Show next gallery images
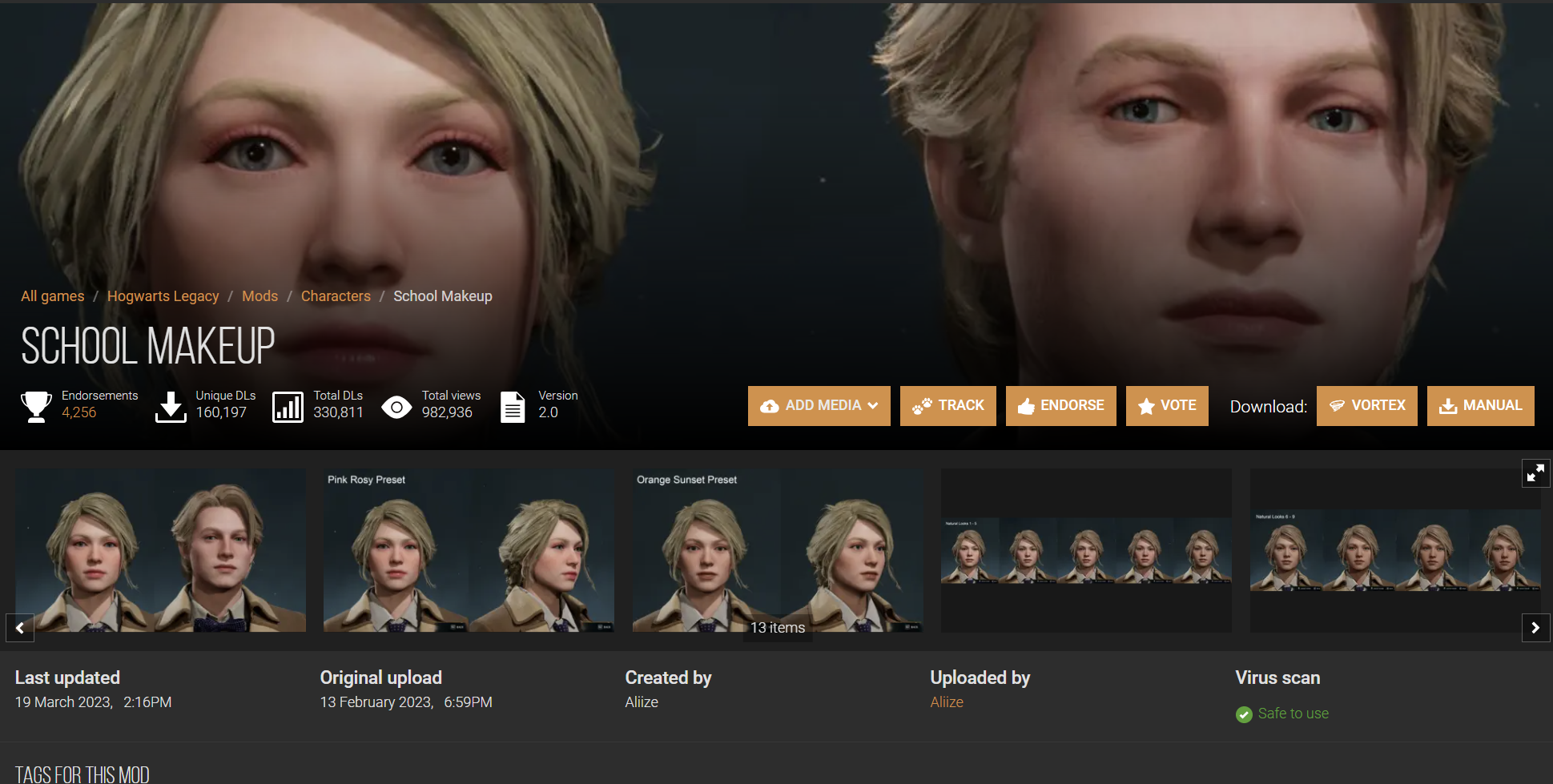The width and height of the screenshot is (1553, 784). point(1535,628)
